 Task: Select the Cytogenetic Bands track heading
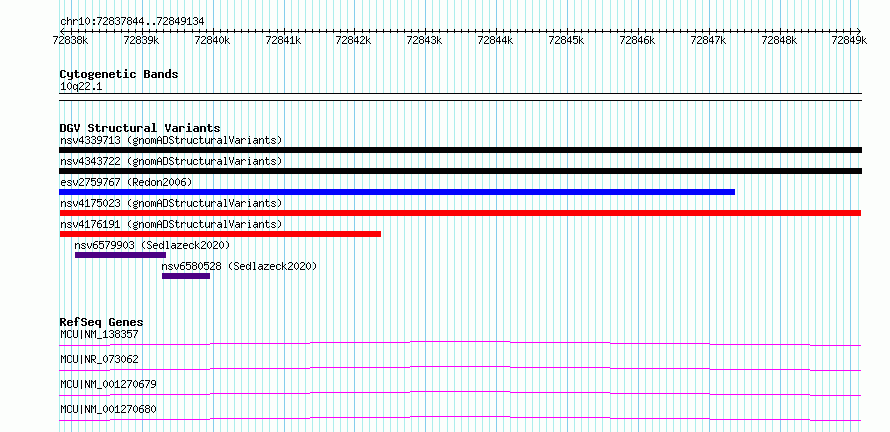pos(119,74)
